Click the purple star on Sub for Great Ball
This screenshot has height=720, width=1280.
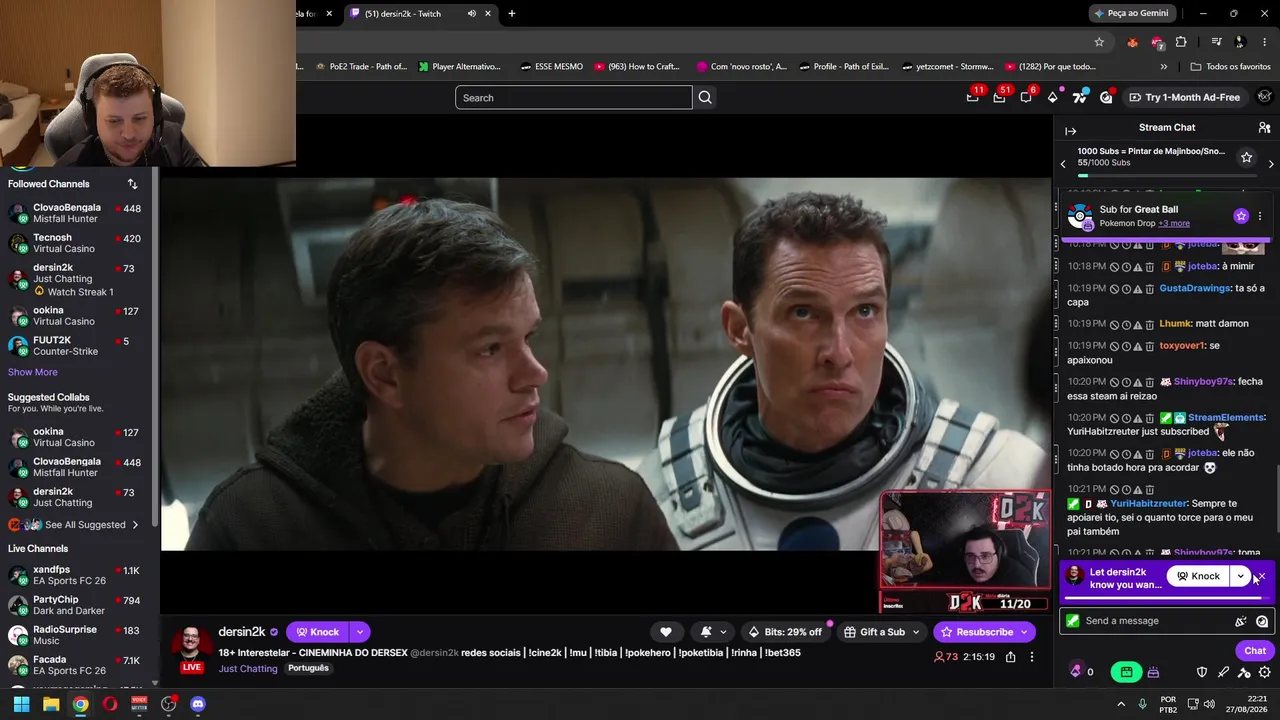pos(1241,216)
